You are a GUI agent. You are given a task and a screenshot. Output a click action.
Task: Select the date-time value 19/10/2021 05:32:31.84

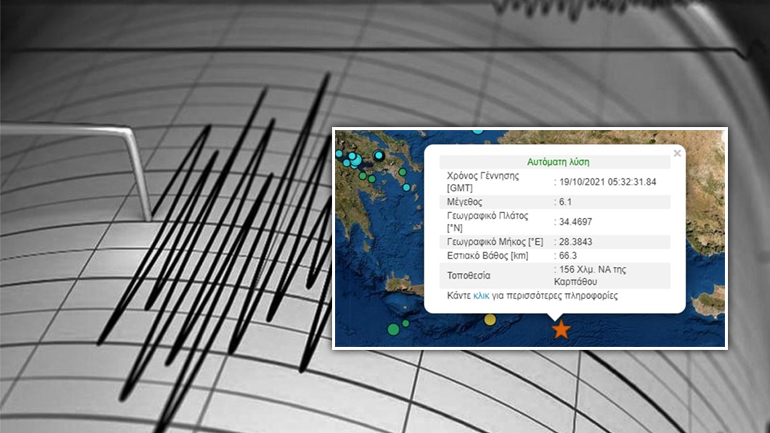pos(606,182)
